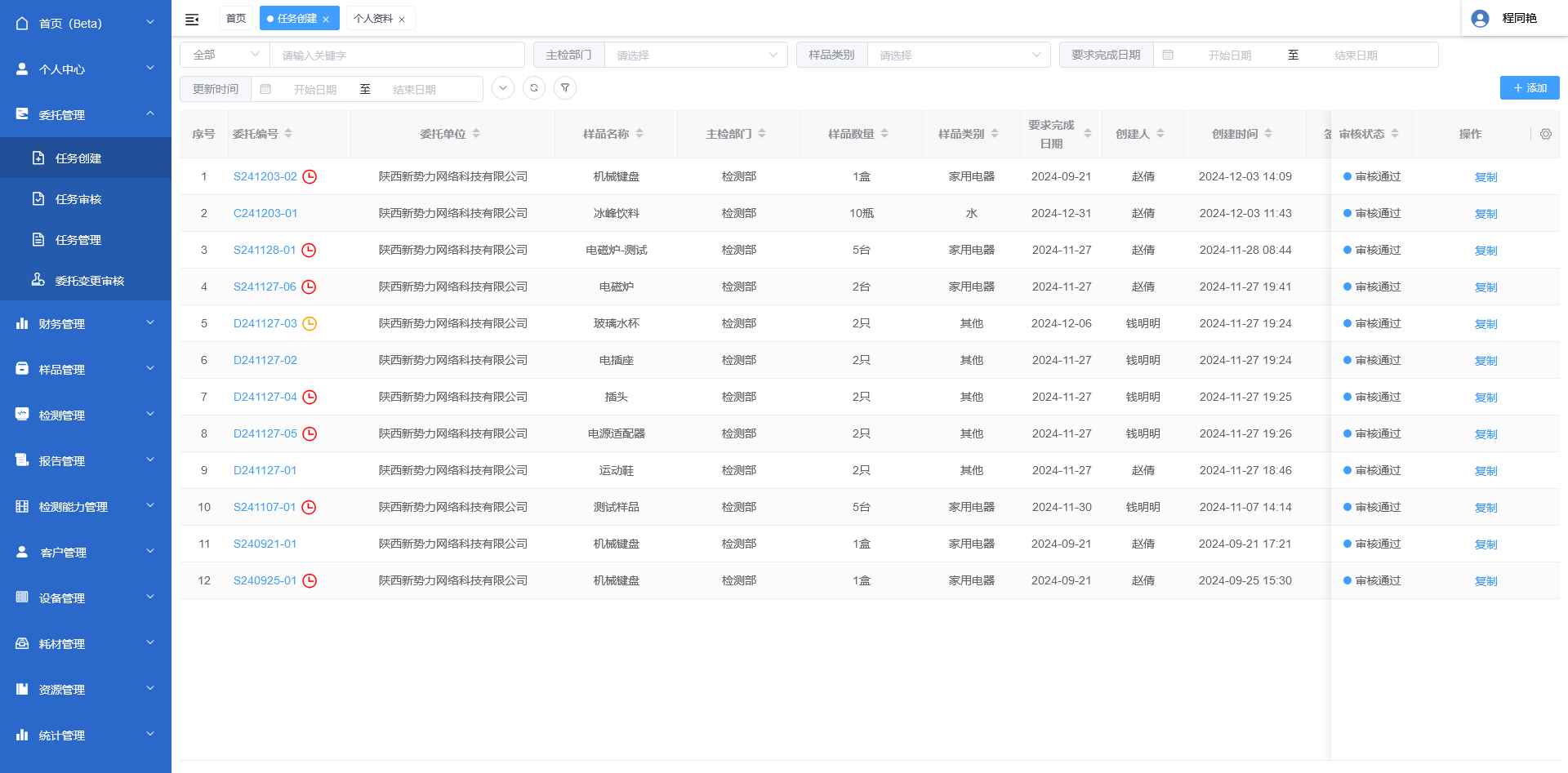The image size is (1568, 773).
Task: Open 委托变更审核 in the sidebar
Action: coord(86,280)
